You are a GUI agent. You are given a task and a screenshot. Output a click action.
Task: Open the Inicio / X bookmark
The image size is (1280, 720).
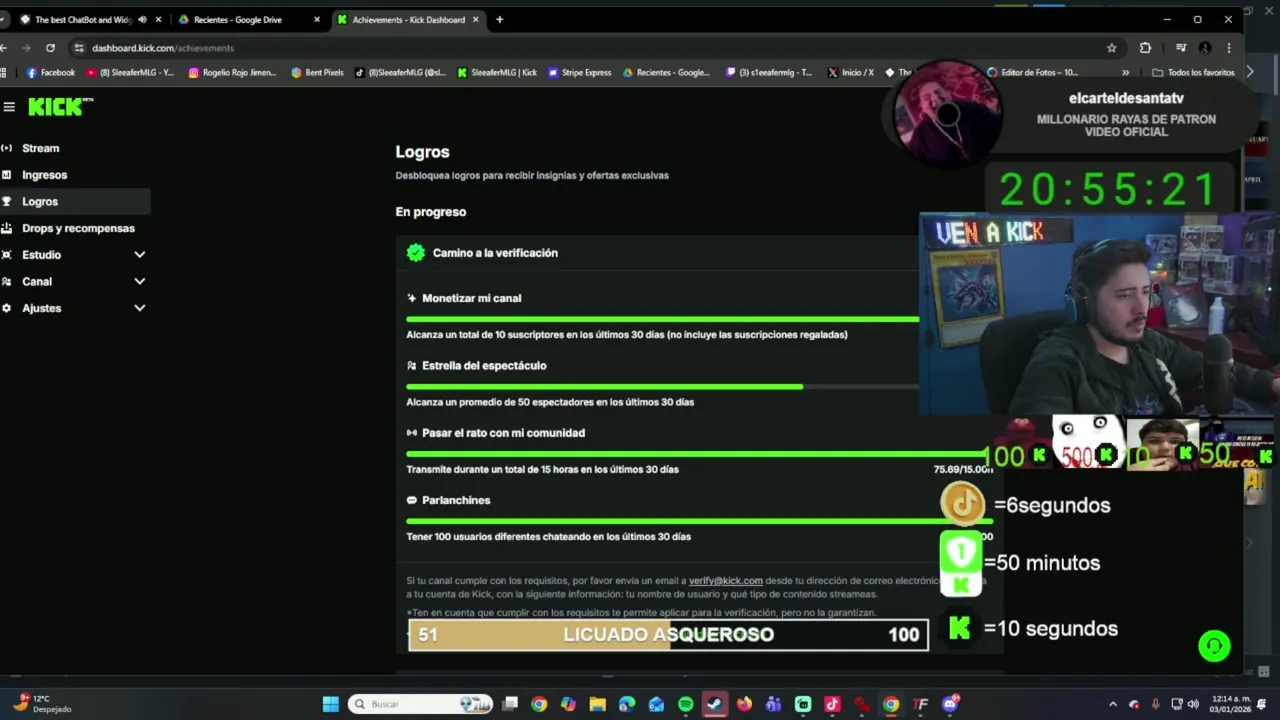851,72
